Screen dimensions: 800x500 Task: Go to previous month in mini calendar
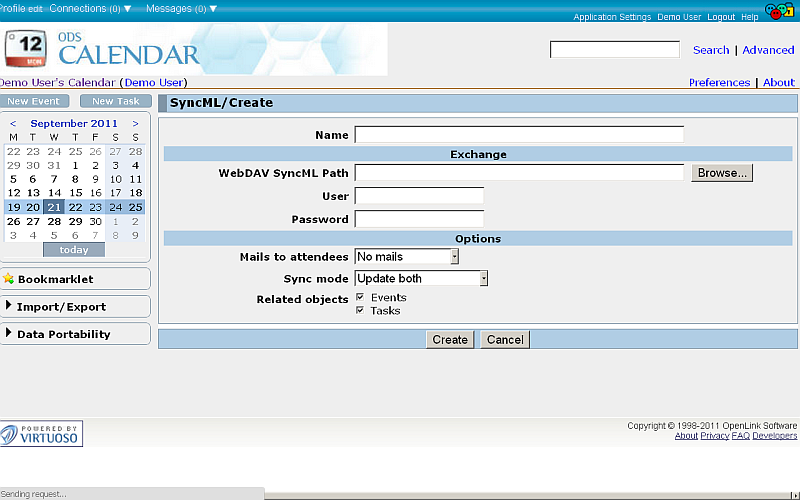pyautogui.click(x=13, y=124)
